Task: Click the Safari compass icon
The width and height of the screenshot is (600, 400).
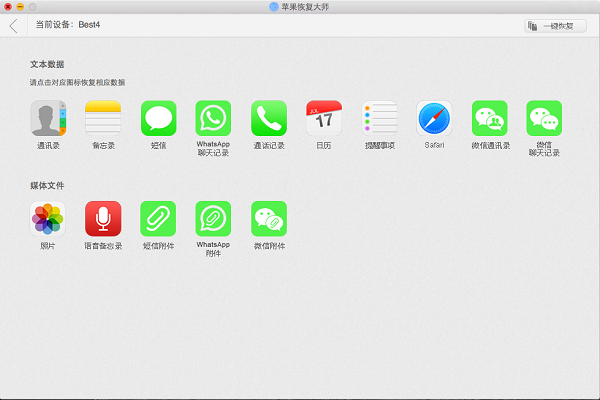Action: (434, 118)
